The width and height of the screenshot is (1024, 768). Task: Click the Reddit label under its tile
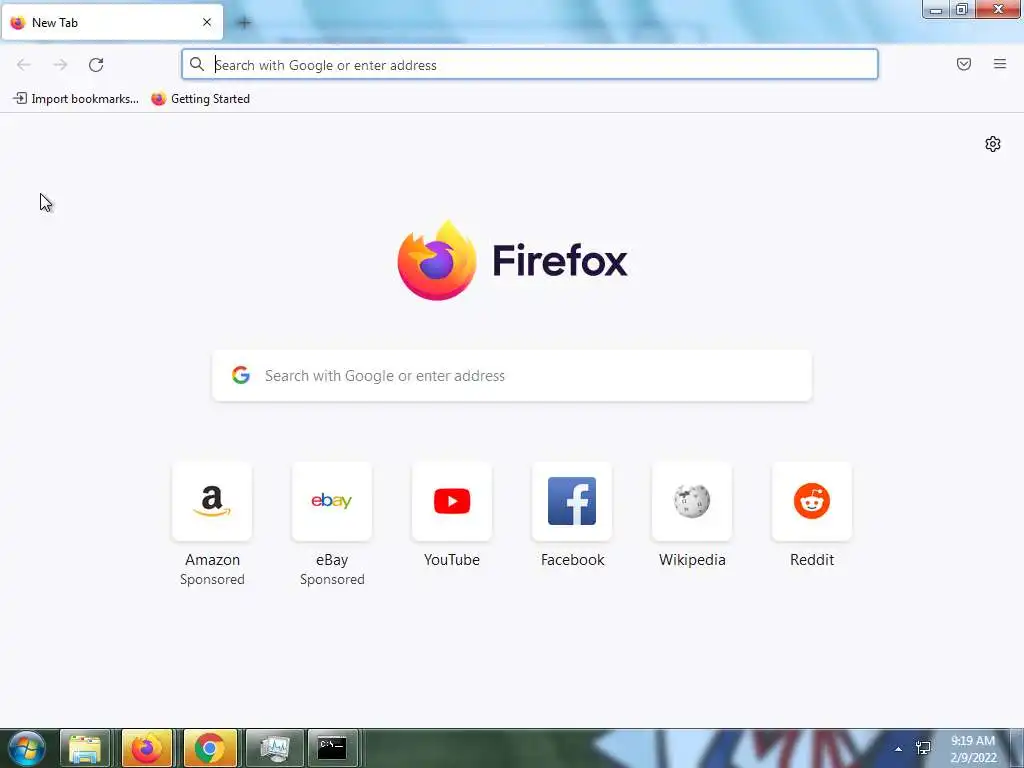click(x=812, y=560)
